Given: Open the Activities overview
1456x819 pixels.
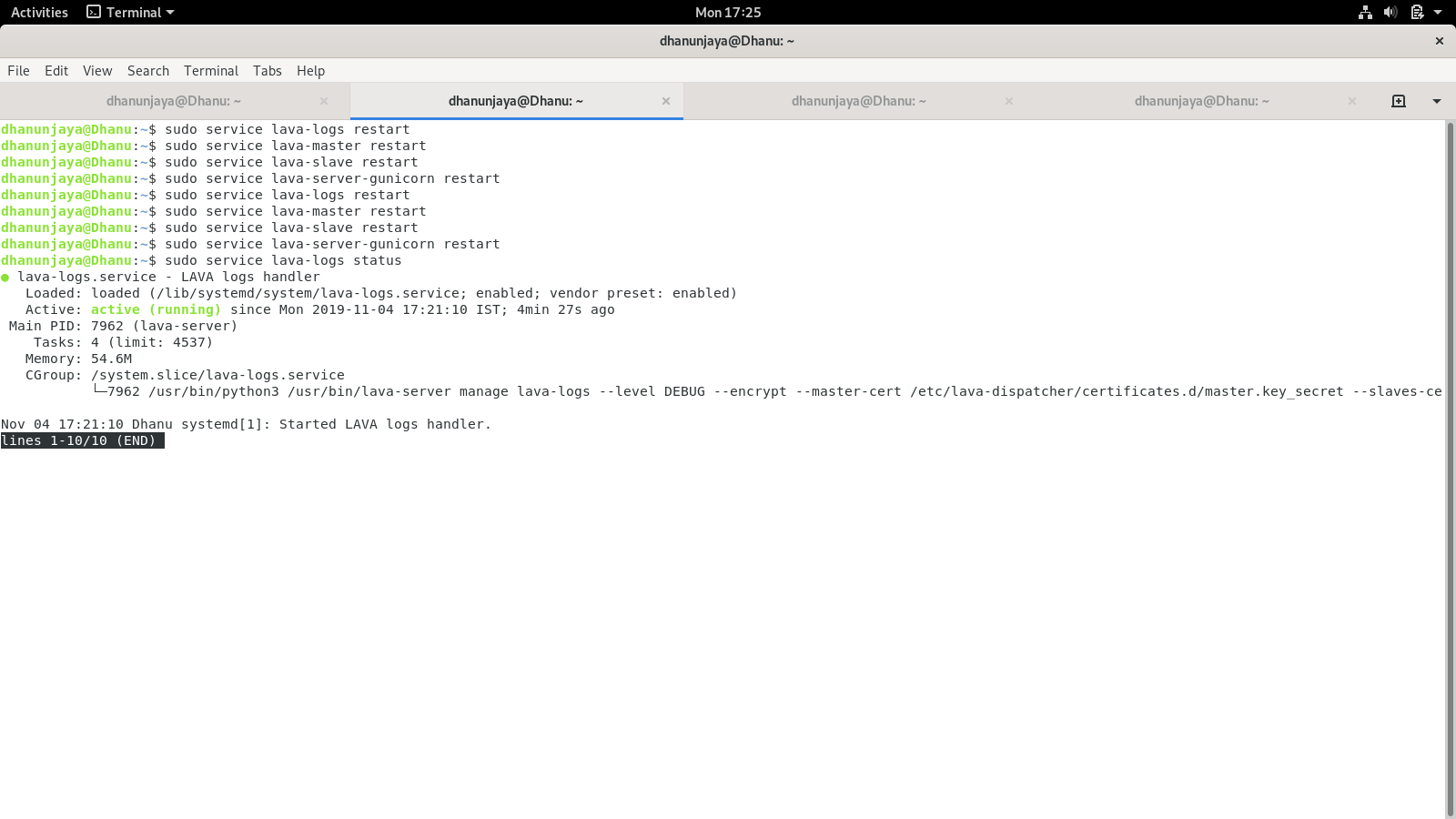Looking at the screenshot, I should point(39,12).
